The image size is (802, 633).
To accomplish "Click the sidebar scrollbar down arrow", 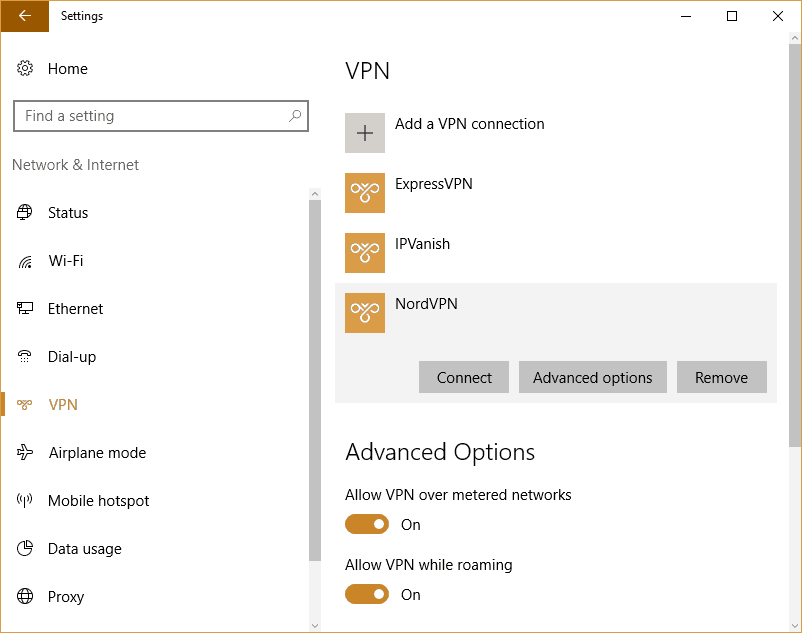I will 315,625.
